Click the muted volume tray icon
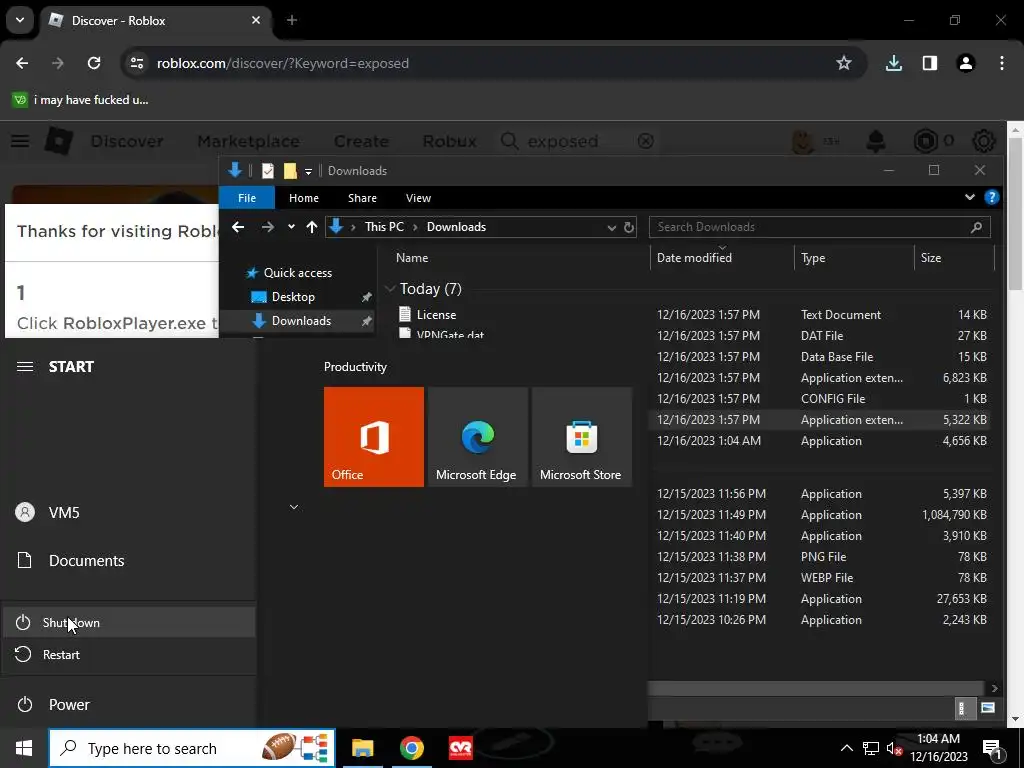The height and width of the screenshot is (768, 1024). (894, 748)
